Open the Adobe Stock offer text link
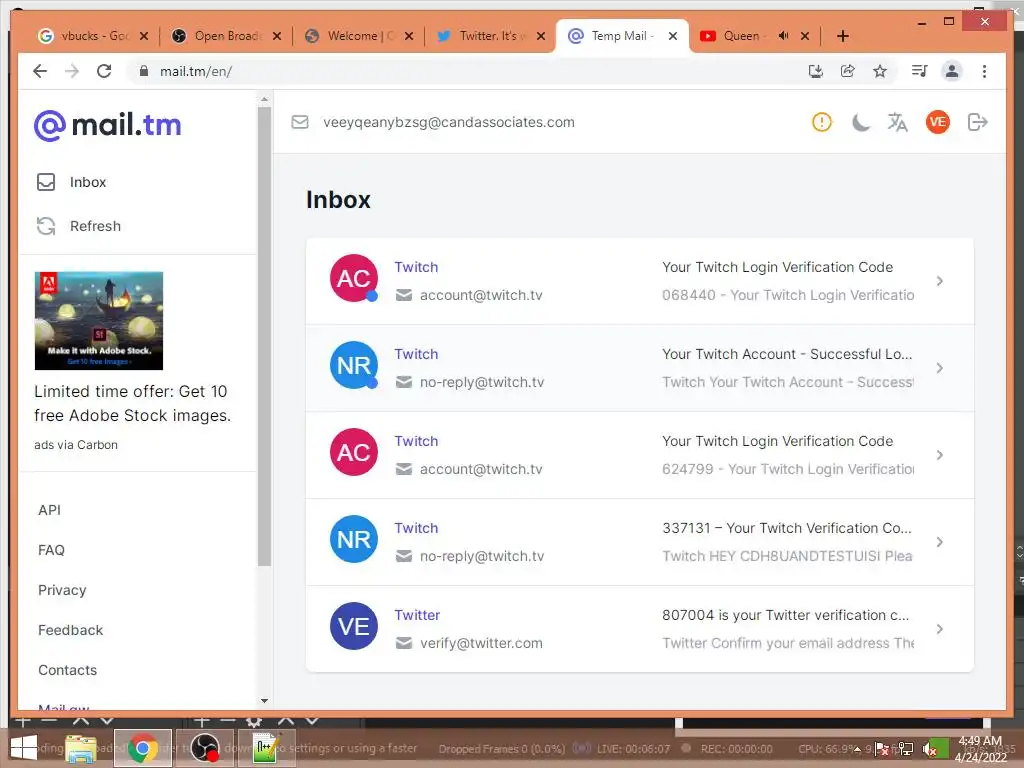 coord(133,404)
